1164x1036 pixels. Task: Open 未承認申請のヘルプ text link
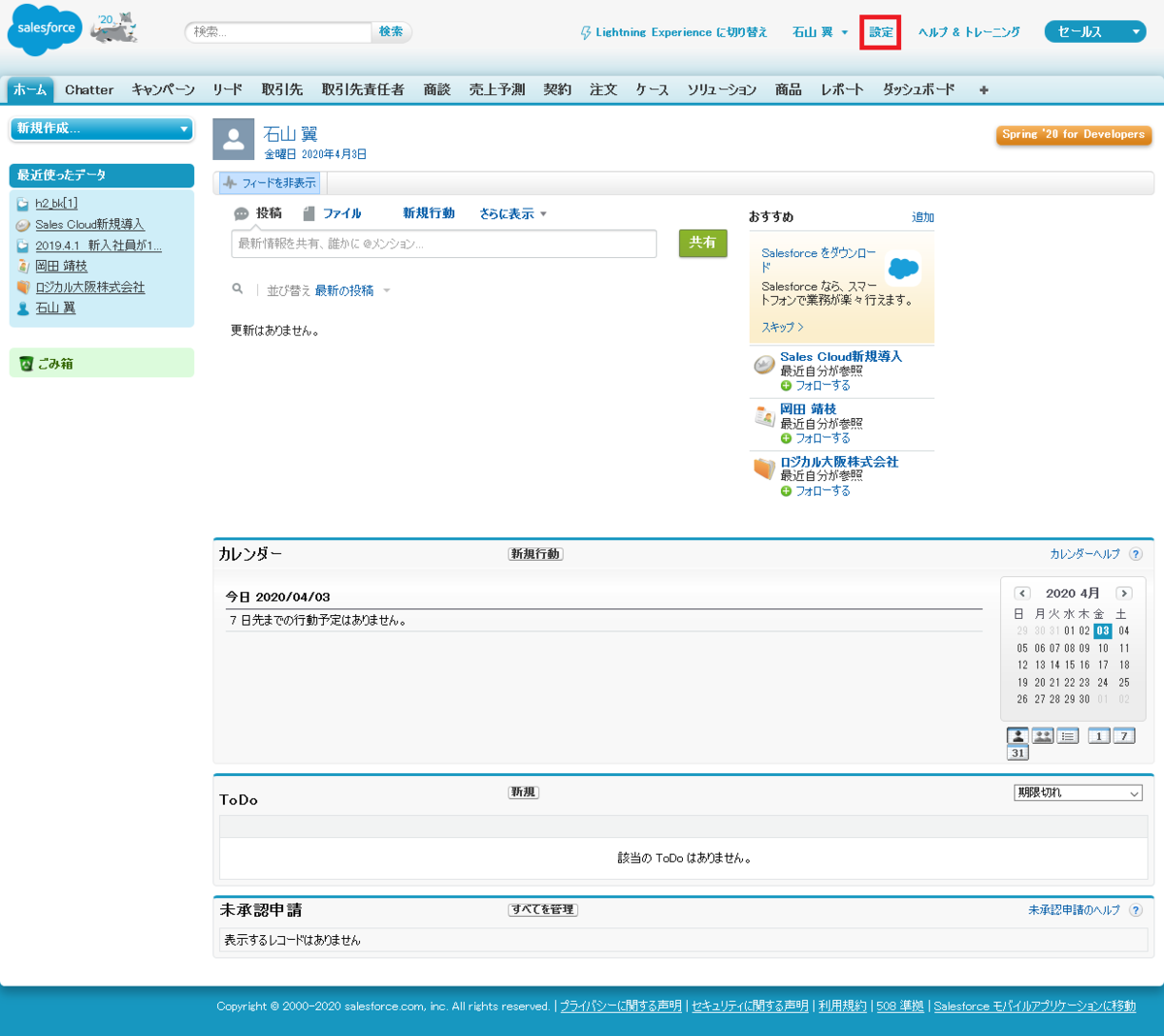[1074, 910]
